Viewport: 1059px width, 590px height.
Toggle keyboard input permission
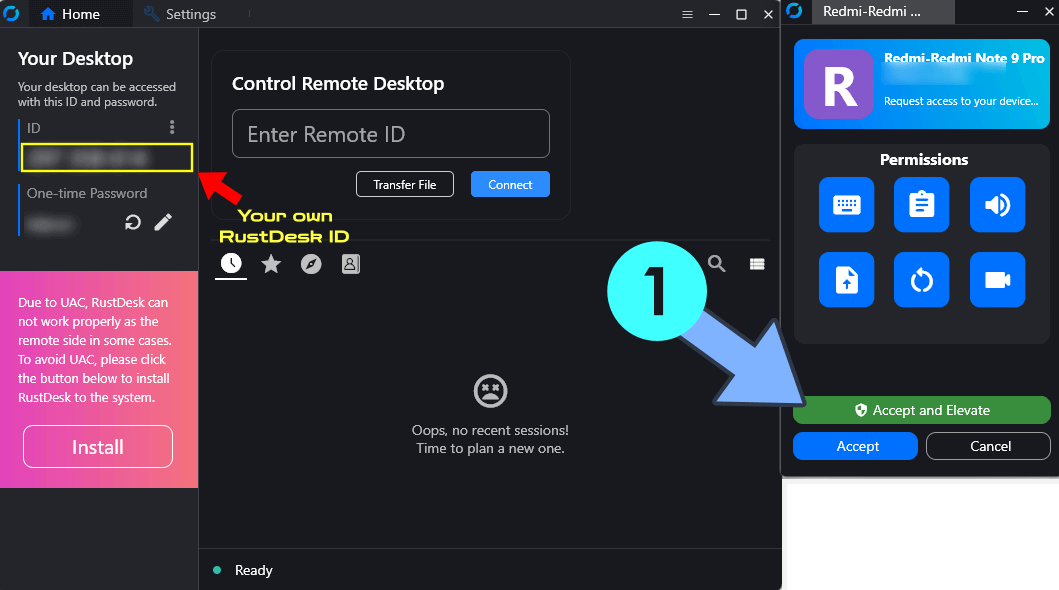(846, 205)
